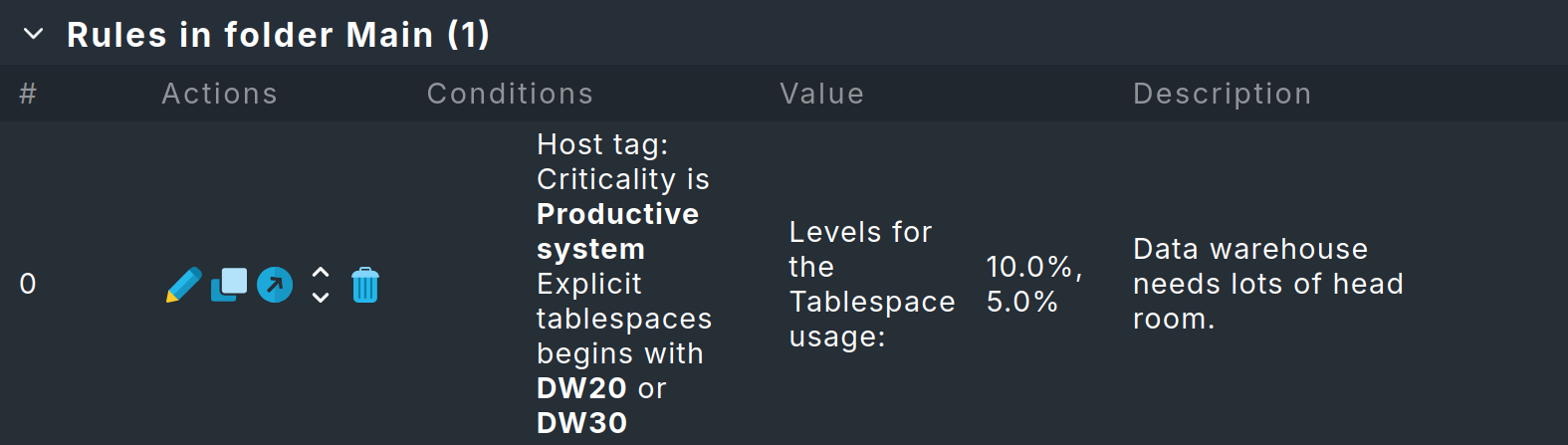Click the up-down reorder handle for rule 0
Image resolution: width=1568 pixels, height=445 pixels.
[321, 285]
